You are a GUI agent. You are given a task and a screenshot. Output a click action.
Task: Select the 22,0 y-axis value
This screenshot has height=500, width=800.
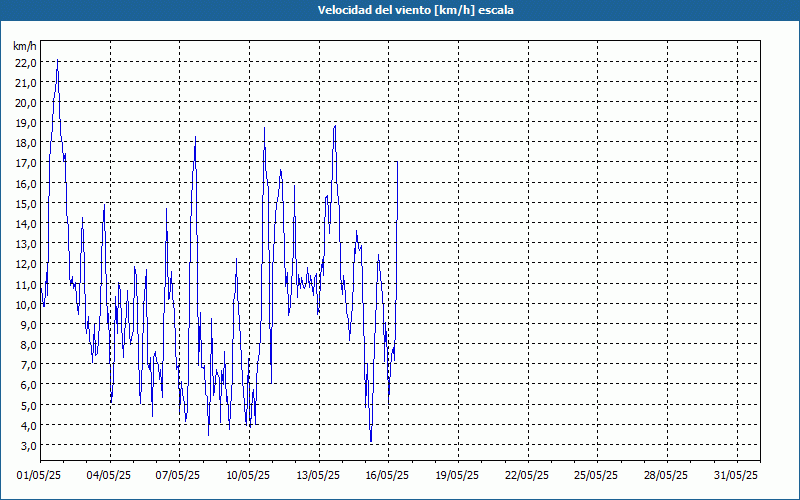26,62
